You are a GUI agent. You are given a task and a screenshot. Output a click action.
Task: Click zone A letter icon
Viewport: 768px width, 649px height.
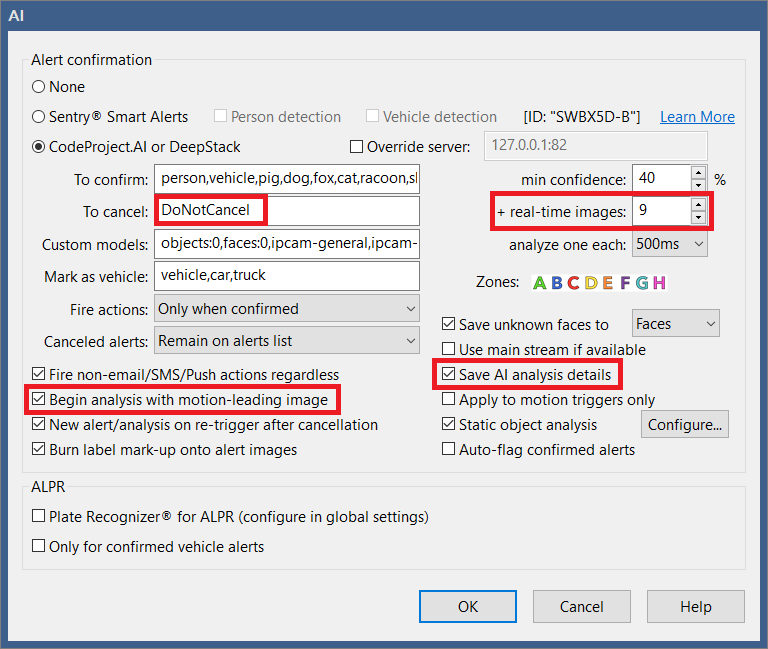[x=540, y=283]
